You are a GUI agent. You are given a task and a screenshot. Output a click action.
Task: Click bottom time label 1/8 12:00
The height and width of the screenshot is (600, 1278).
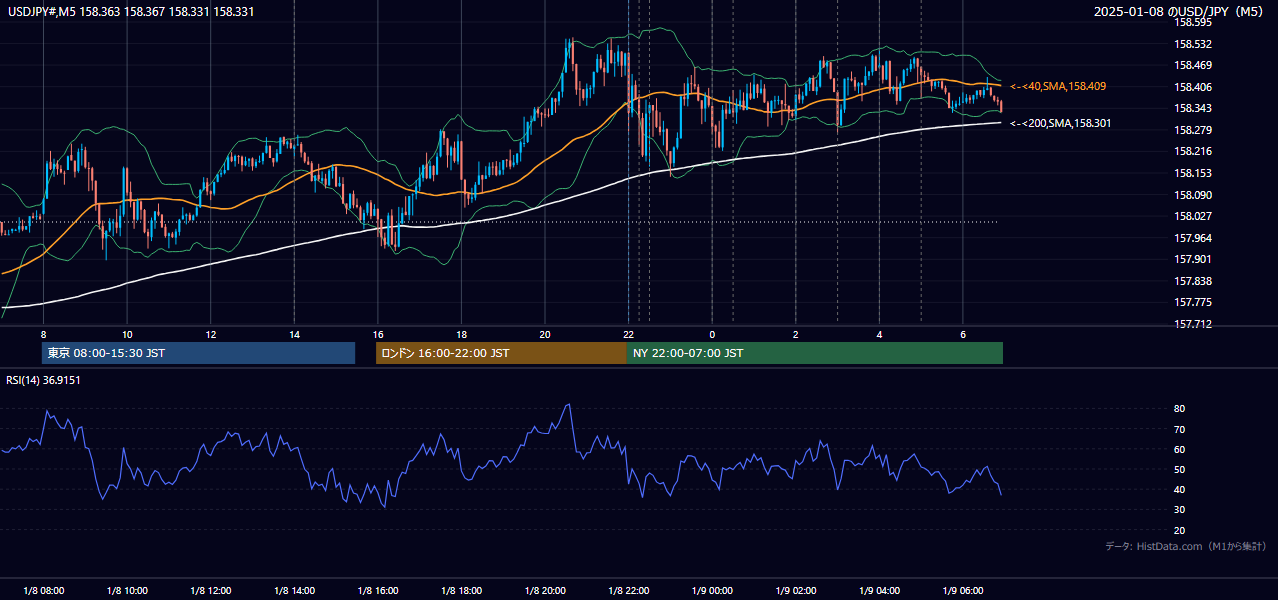[210, 591]
